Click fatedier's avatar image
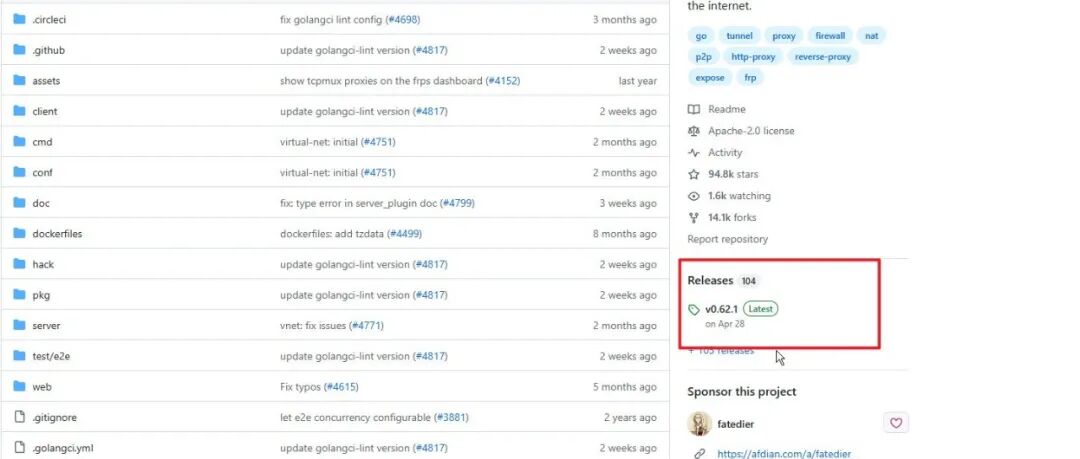 (699, 423)
